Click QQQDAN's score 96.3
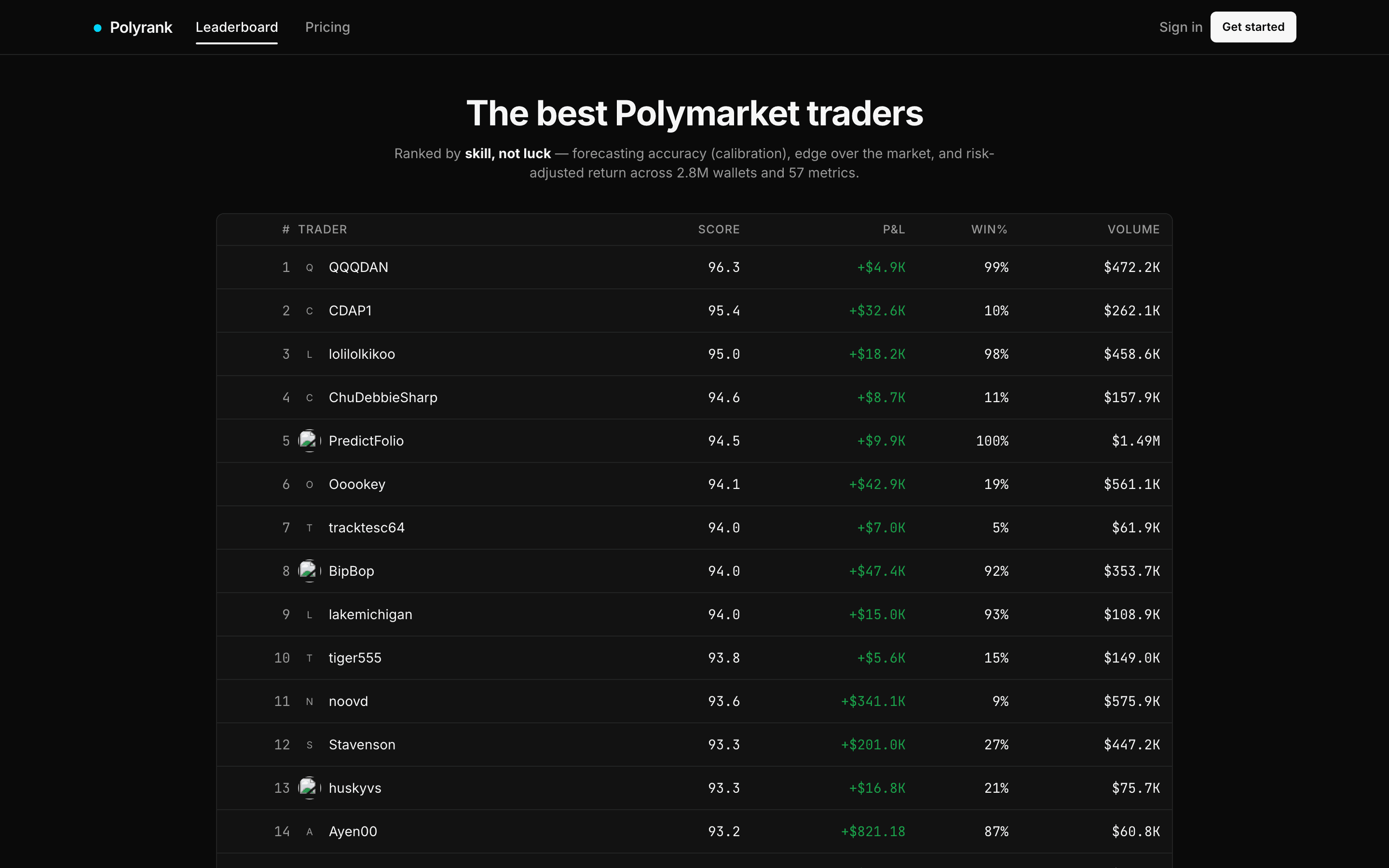Image resolution: width=1389 pixels, height=868 pixels. click(724, 268)
